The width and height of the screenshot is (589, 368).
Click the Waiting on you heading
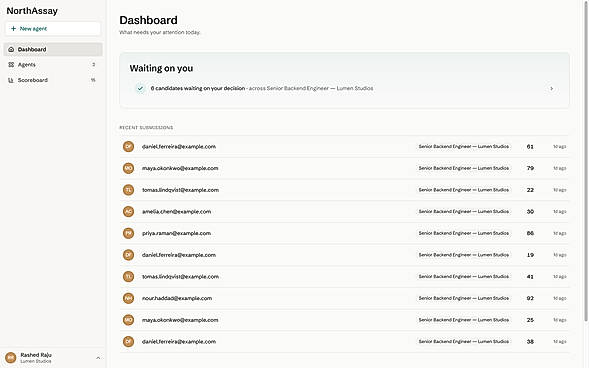[161, 68]
